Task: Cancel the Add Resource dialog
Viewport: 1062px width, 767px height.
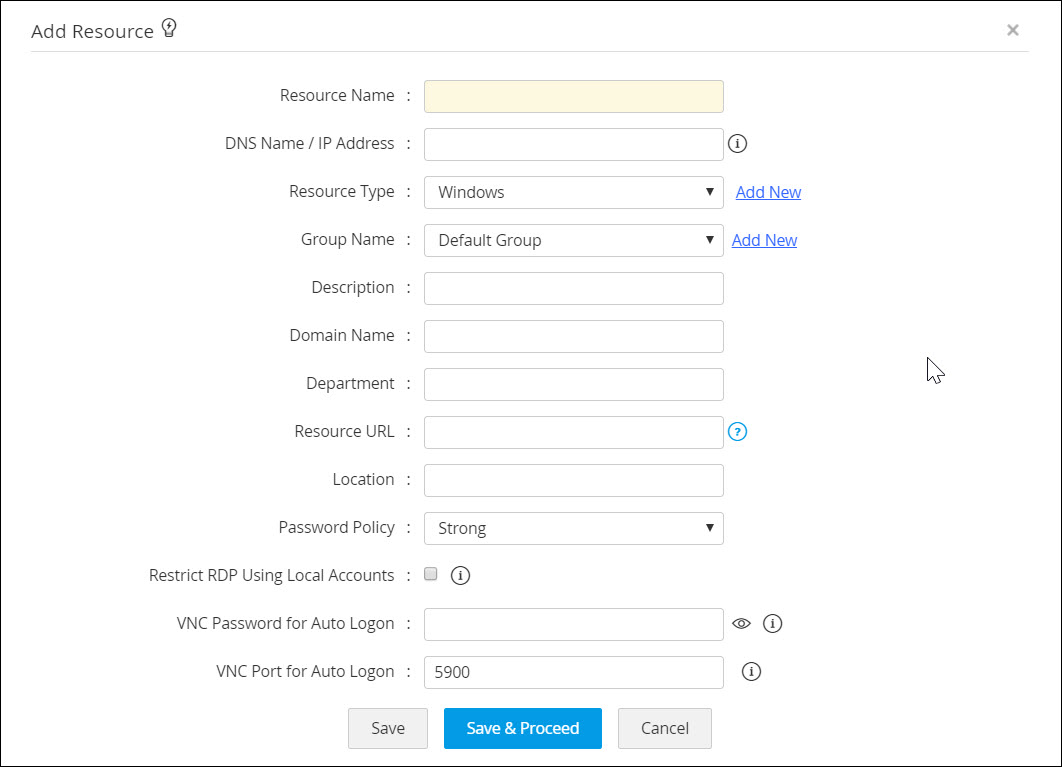Action: tap(664, 728)
